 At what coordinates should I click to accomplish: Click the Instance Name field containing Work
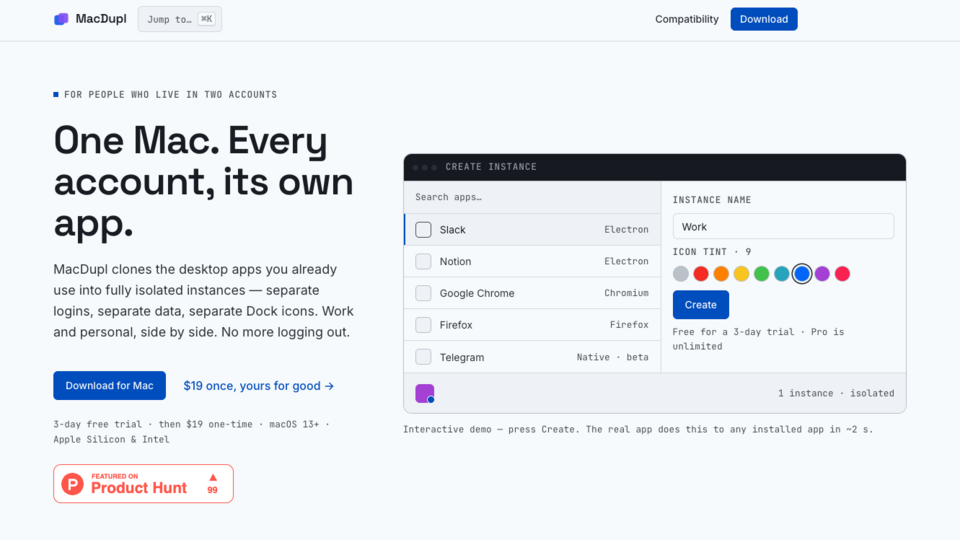click(x=783, y=227)
